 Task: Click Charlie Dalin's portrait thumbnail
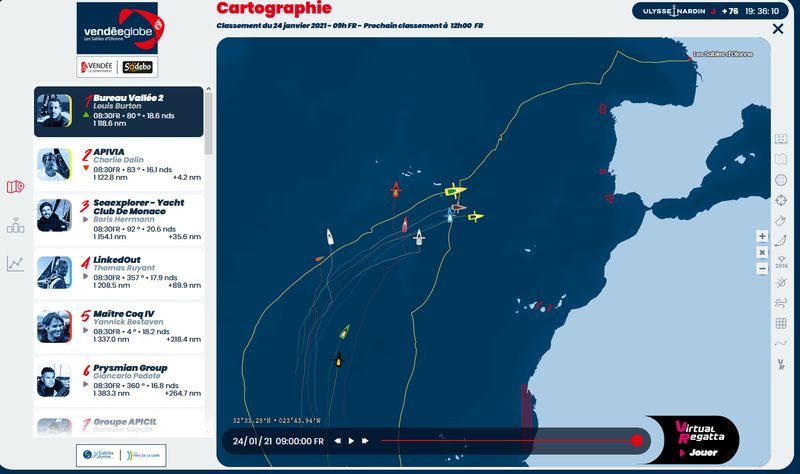point(54,164)
